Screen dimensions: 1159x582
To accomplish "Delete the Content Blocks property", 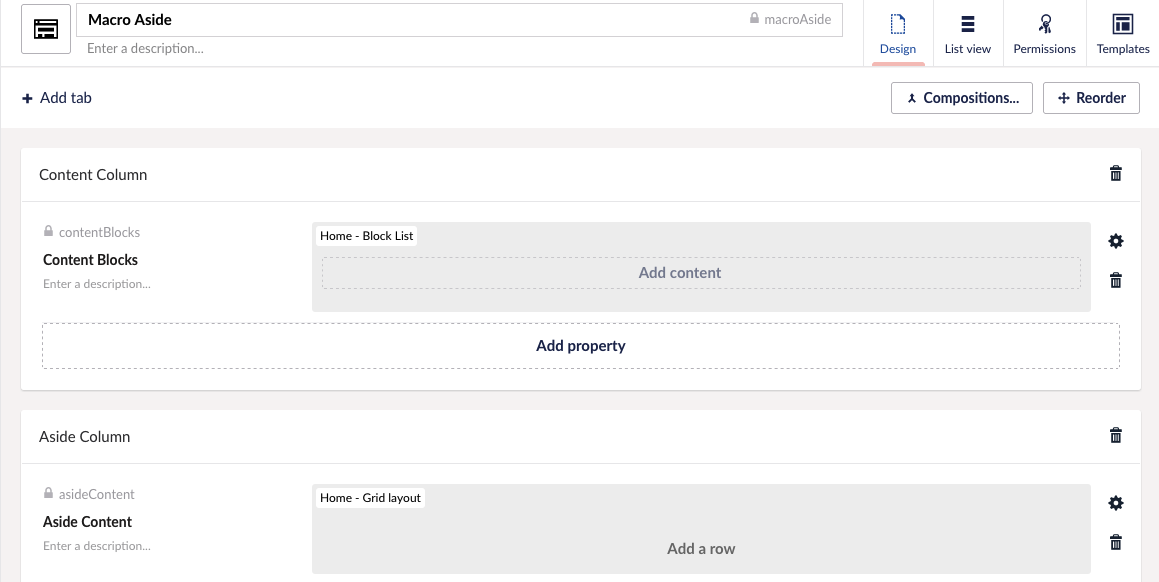I will [1116, 281].
